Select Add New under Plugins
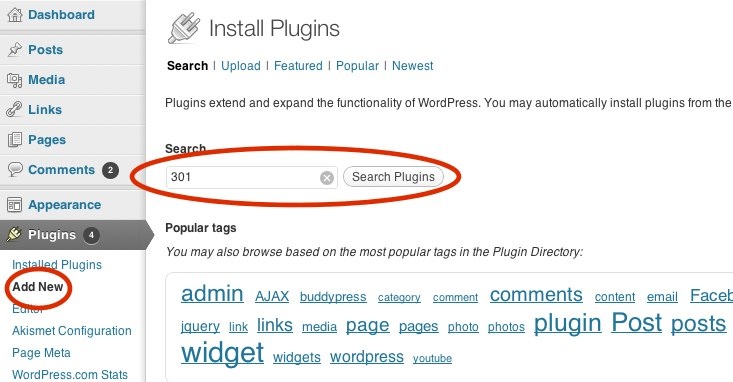Image resolution: width=733 pixels, height=382 pixels. click(x=37, y=287)
